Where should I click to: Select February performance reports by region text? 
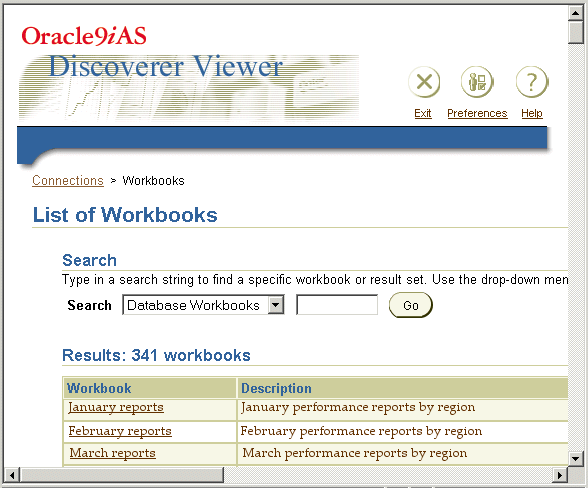(x=361, y=431)
